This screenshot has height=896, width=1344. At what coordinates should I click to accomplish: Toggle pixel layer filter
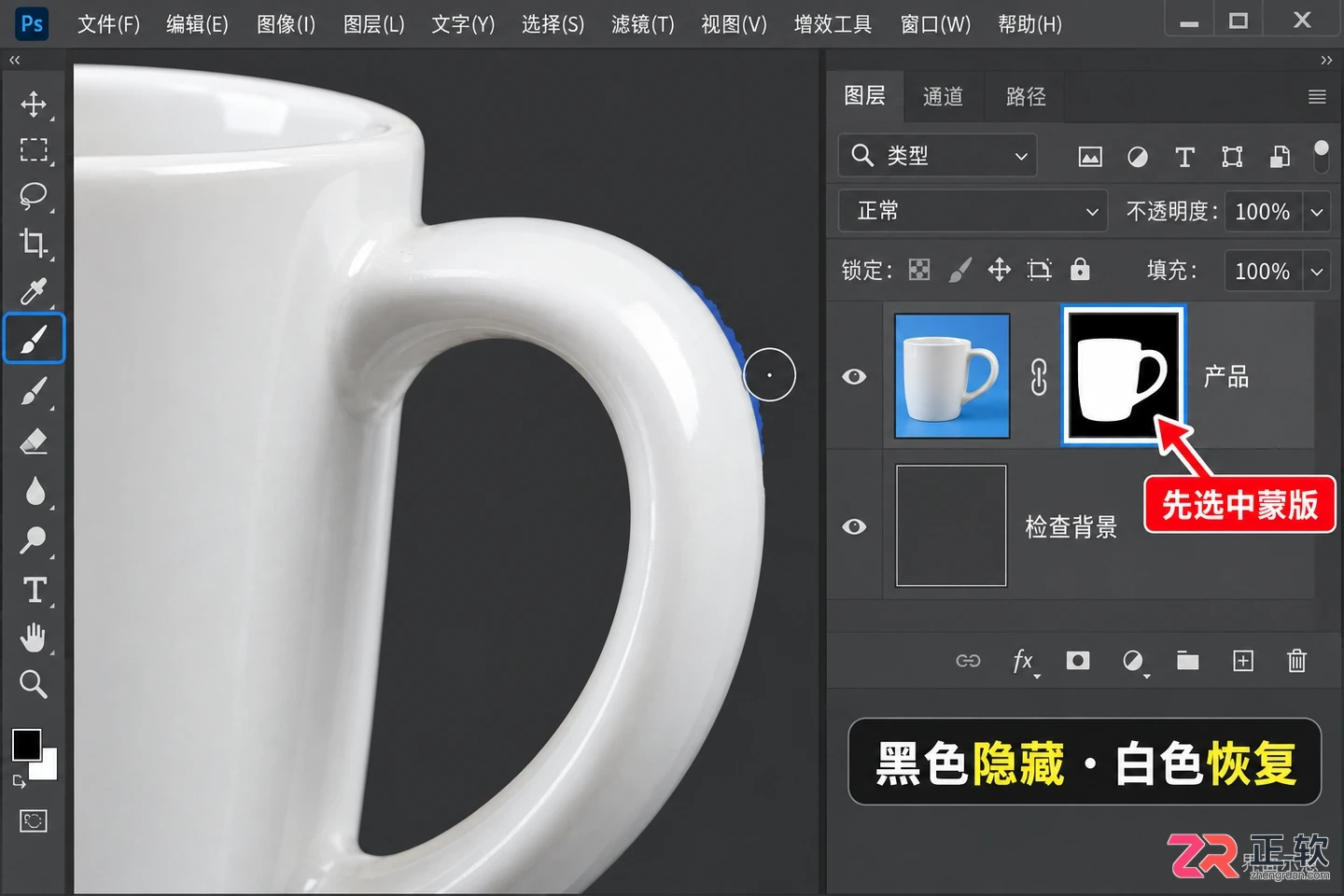click(1090, 157)
